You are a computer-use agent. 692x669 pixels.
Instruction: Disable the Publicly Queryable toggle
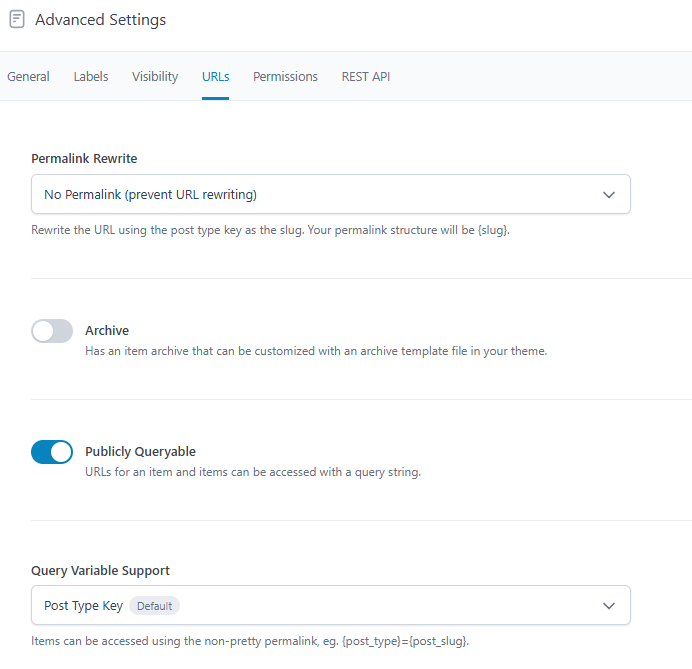52,452
